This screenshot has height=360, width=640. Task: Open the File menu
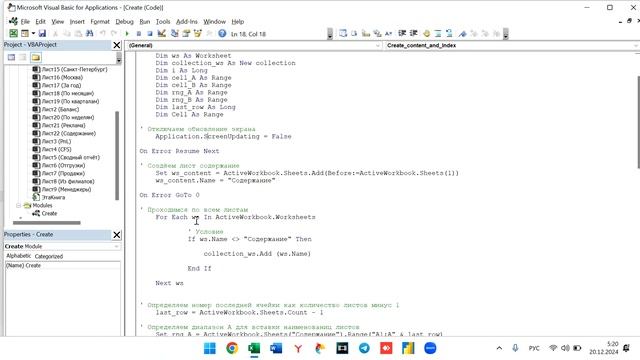pos(25,22)
